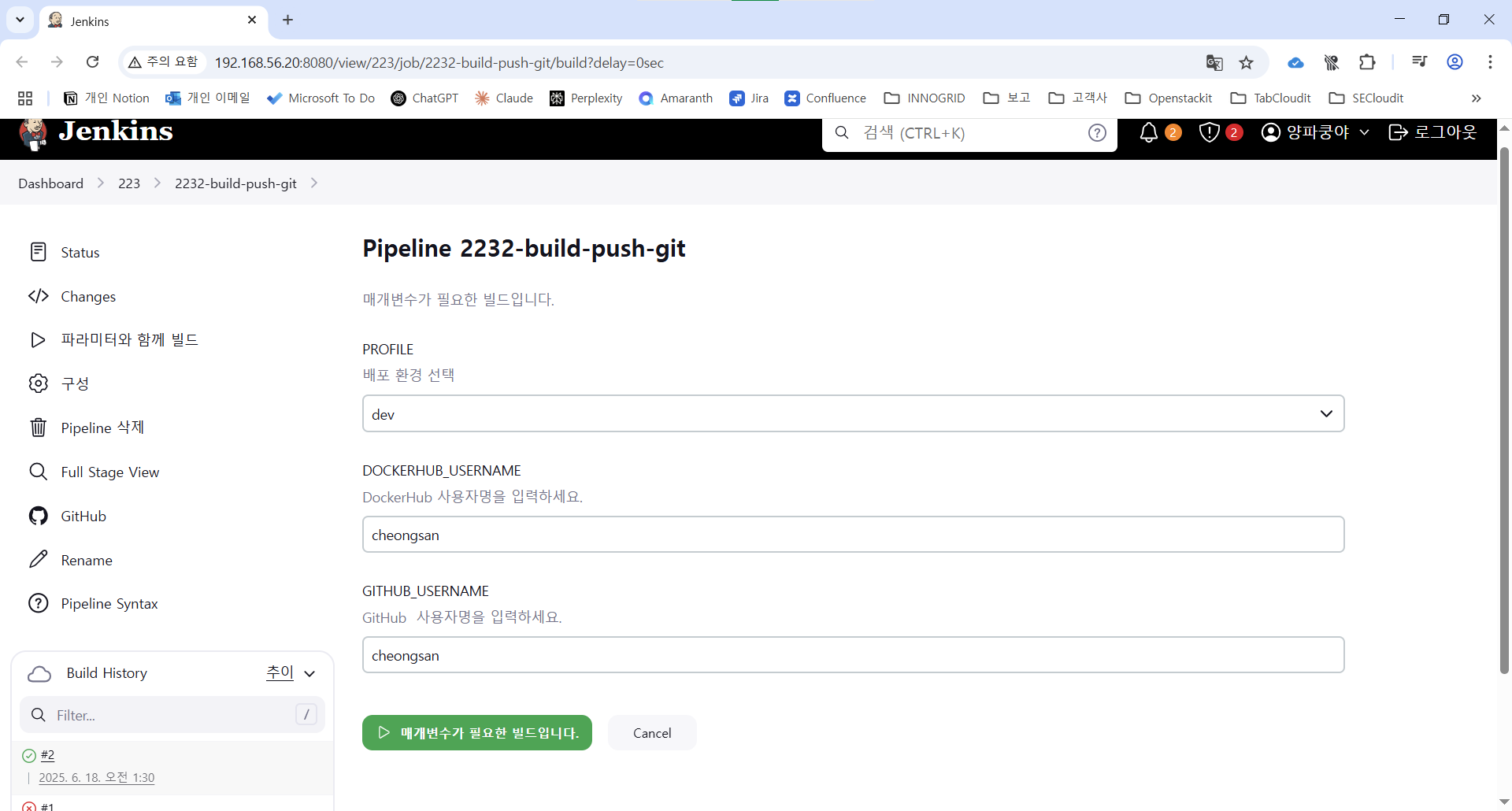1512x811 pixels.
Task: Open build #2 link in history
Action: (47, 756)
